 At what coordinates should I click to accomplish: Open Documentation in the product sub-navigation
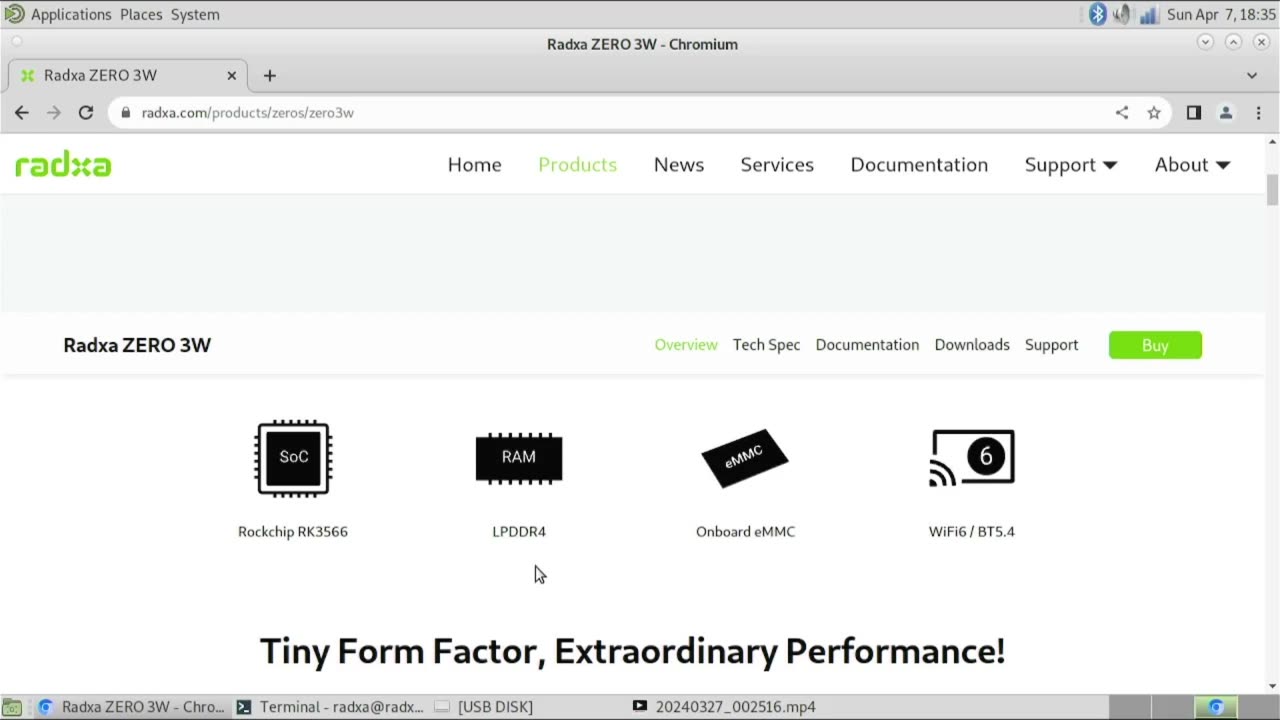[867, 345]
